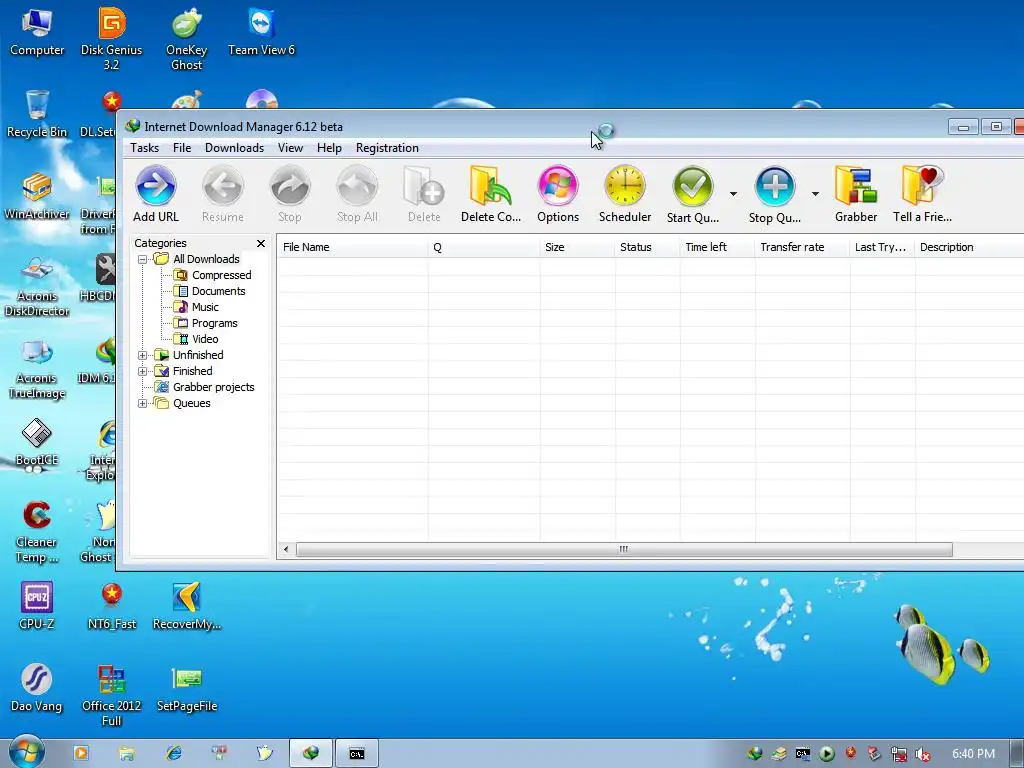Open the Scheduler clock icon
Viewport: 1024px width, 768px height.
coord(625,193)
